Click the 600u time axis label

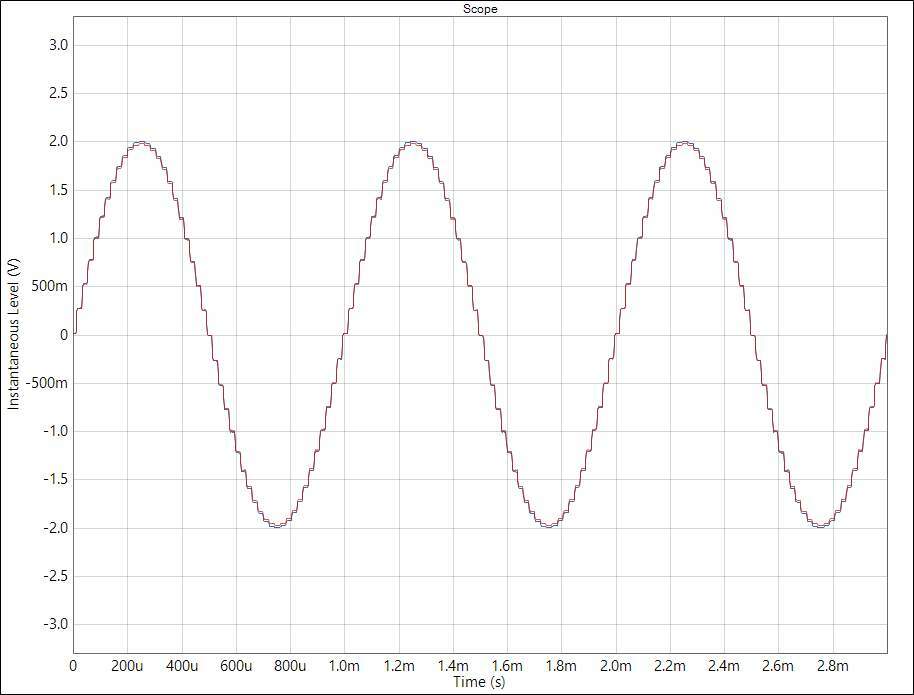pos(236,666)
